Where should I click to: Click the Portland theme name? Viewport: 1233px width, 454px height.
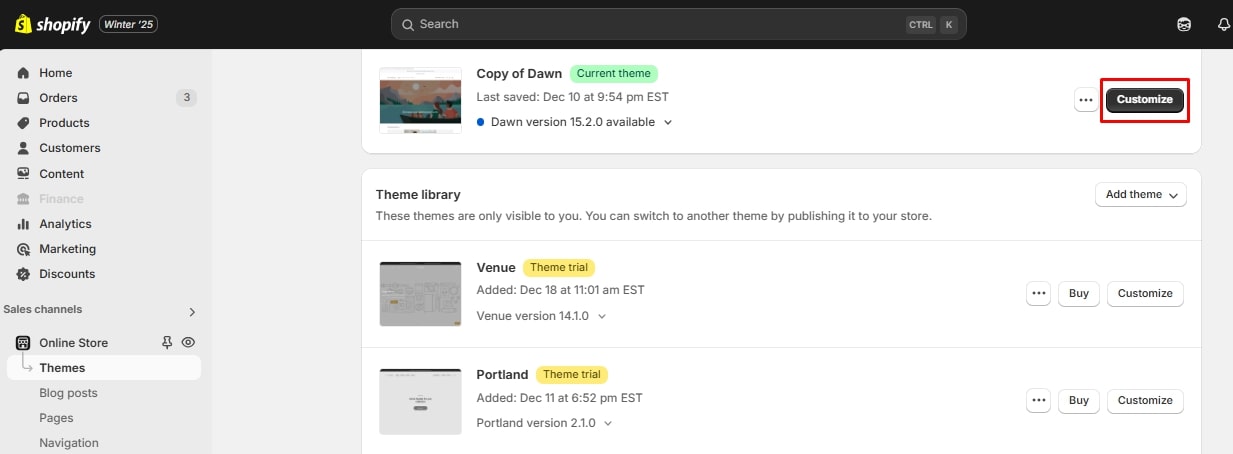point(502,374)
